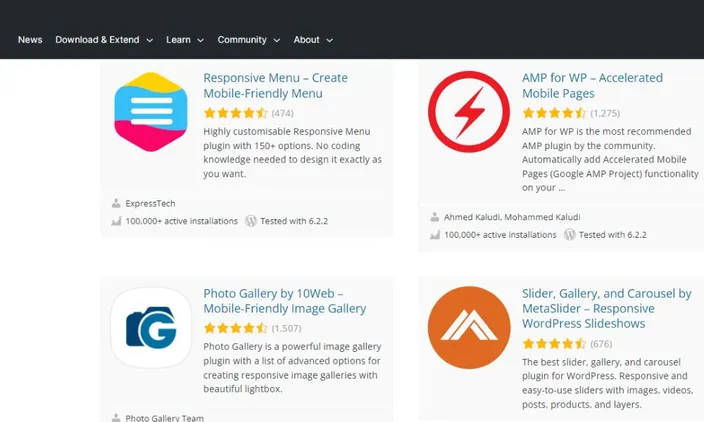Click the AMP for WP star rating

(554, 113)
